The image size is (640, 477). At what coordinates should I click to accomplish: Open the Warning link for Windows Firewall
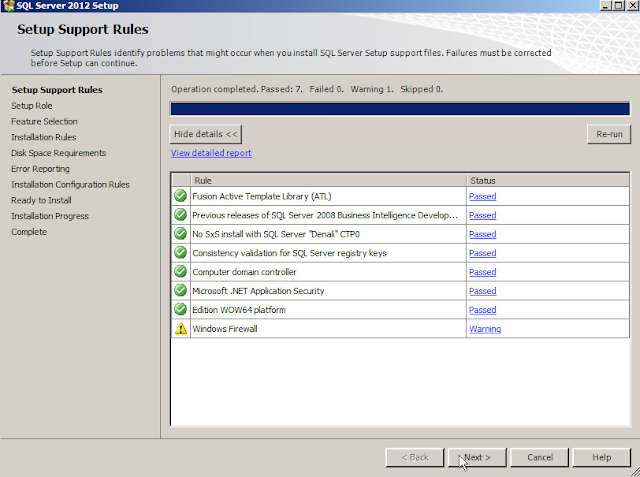pyautogui.click(x=485, y=329)
